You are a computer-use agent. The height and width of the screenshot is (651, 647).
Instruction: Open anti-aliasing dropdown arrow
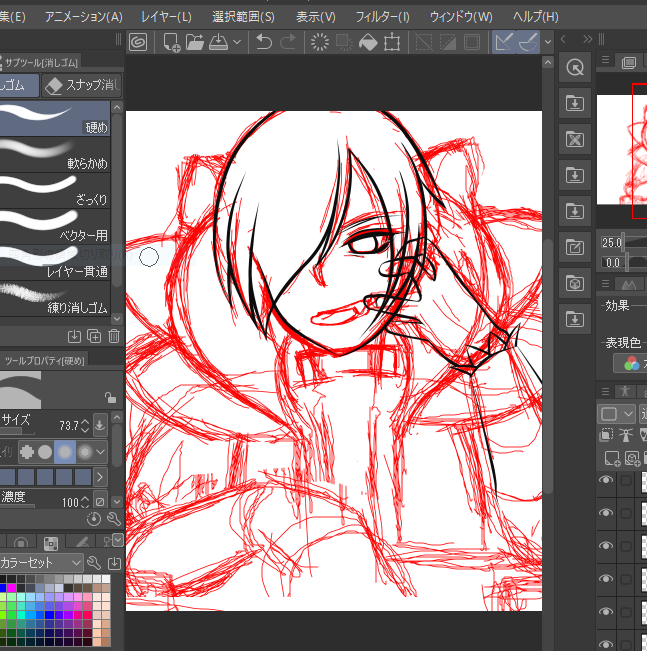click(101, 452)
